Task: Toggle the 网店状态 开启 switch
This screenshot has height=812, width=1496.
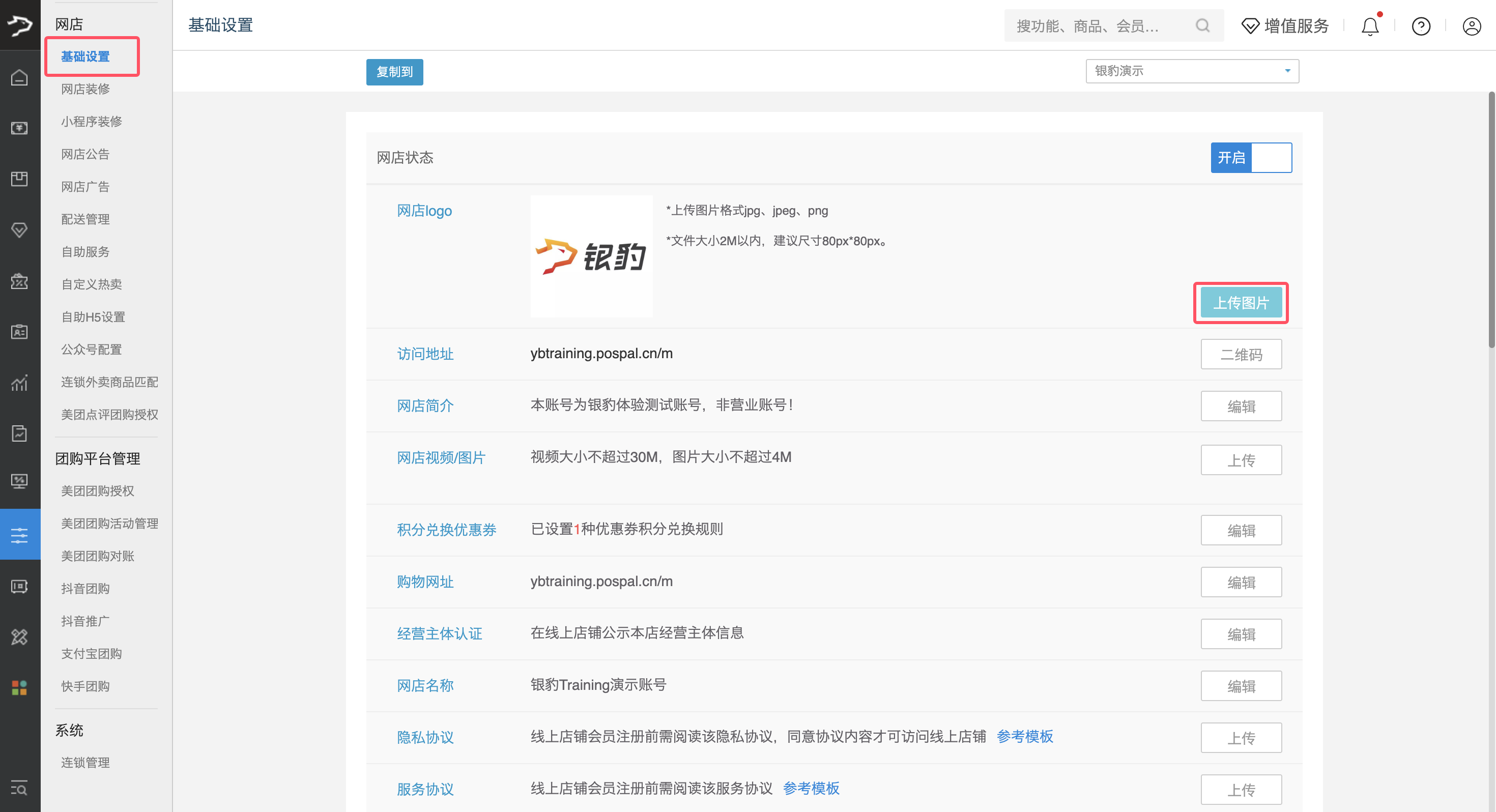Action: click(x=1252, y=157)
